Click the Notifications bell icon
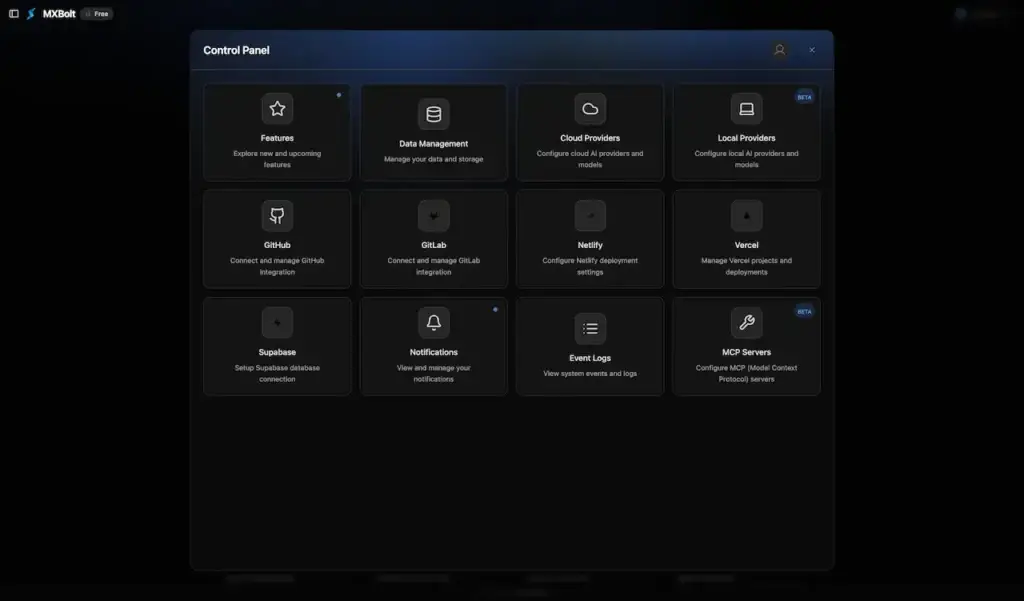This screenshot has height=601, width=1024. coord(434,323)
